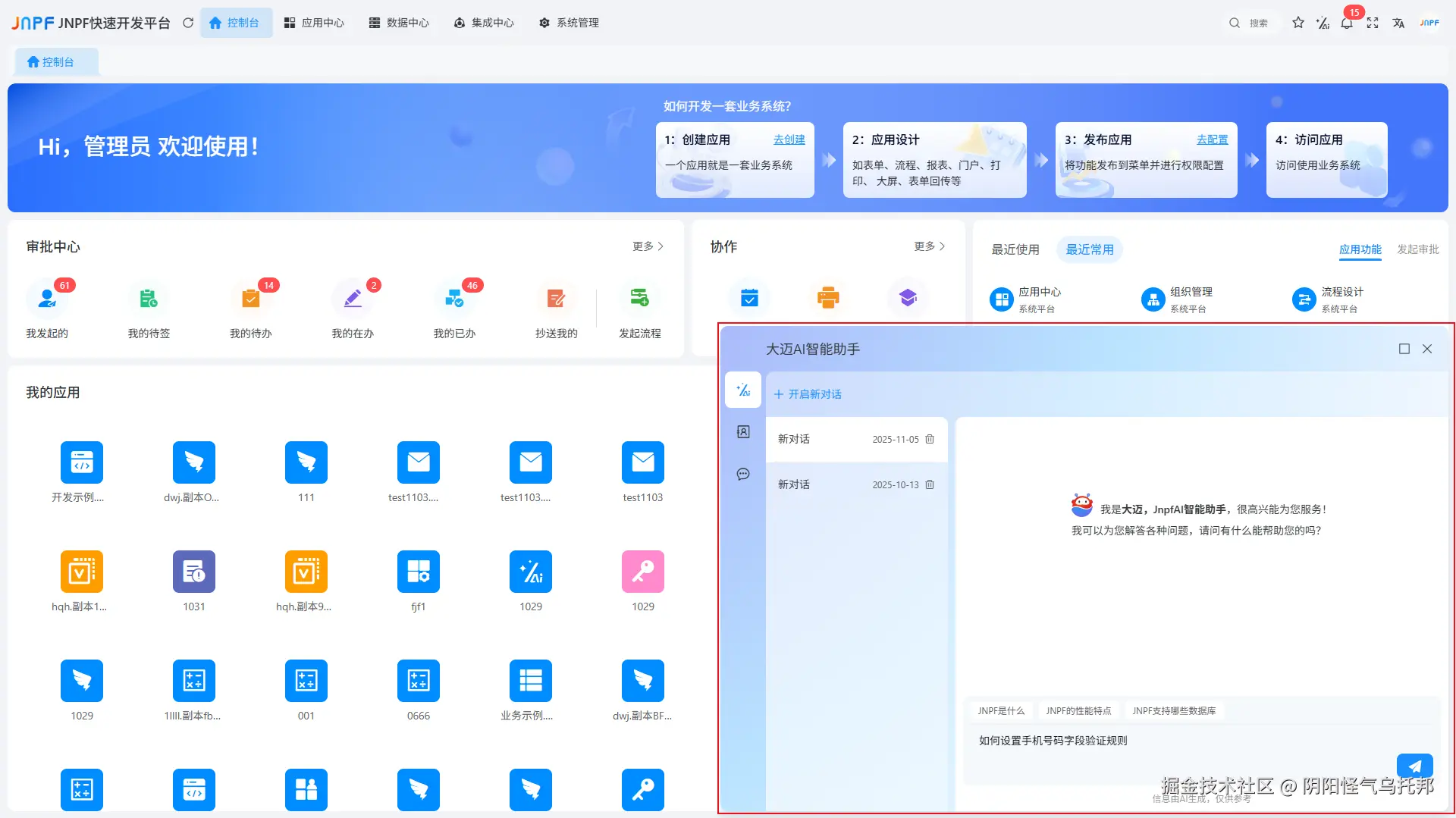Screen dimensions: 1456x818
Task: Click the 抄送我的 icon
Action: pyautogui.click(x=556, y=298)
